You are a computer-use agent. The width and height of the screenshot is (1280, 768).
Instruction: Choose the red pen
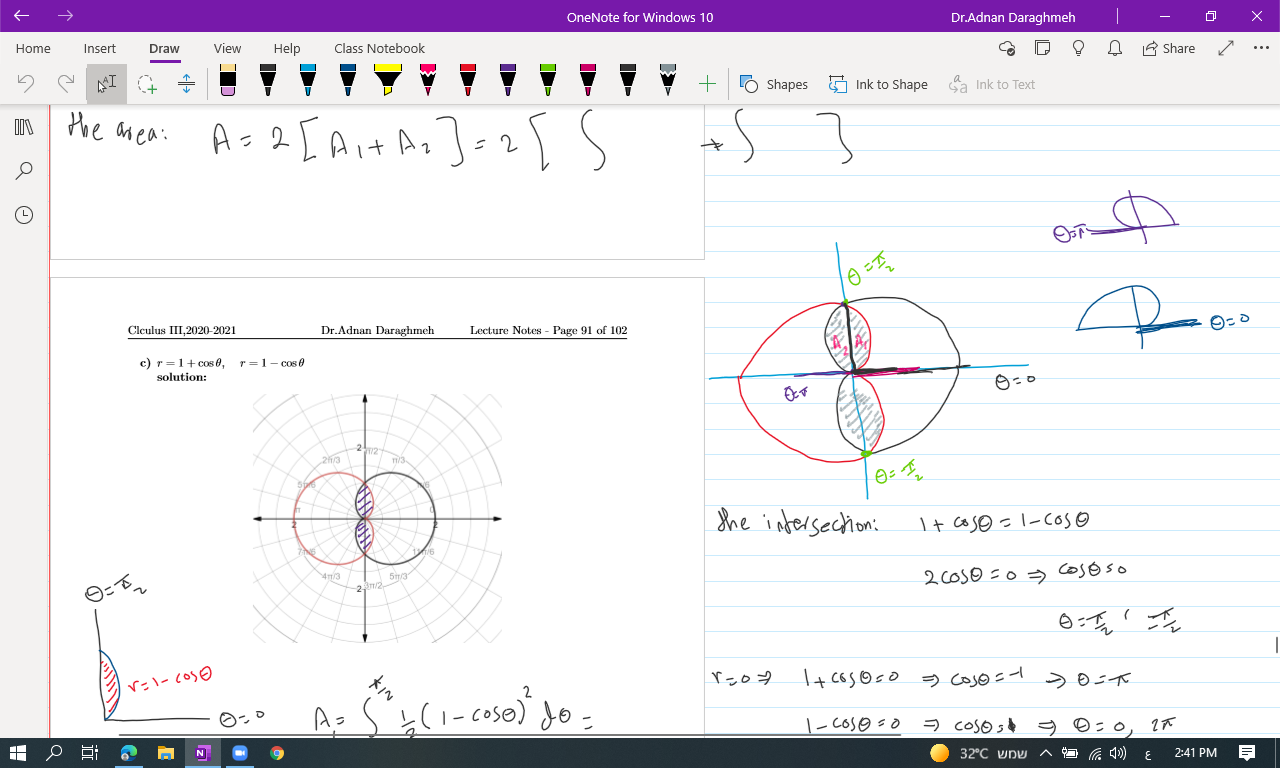(468, 81)
